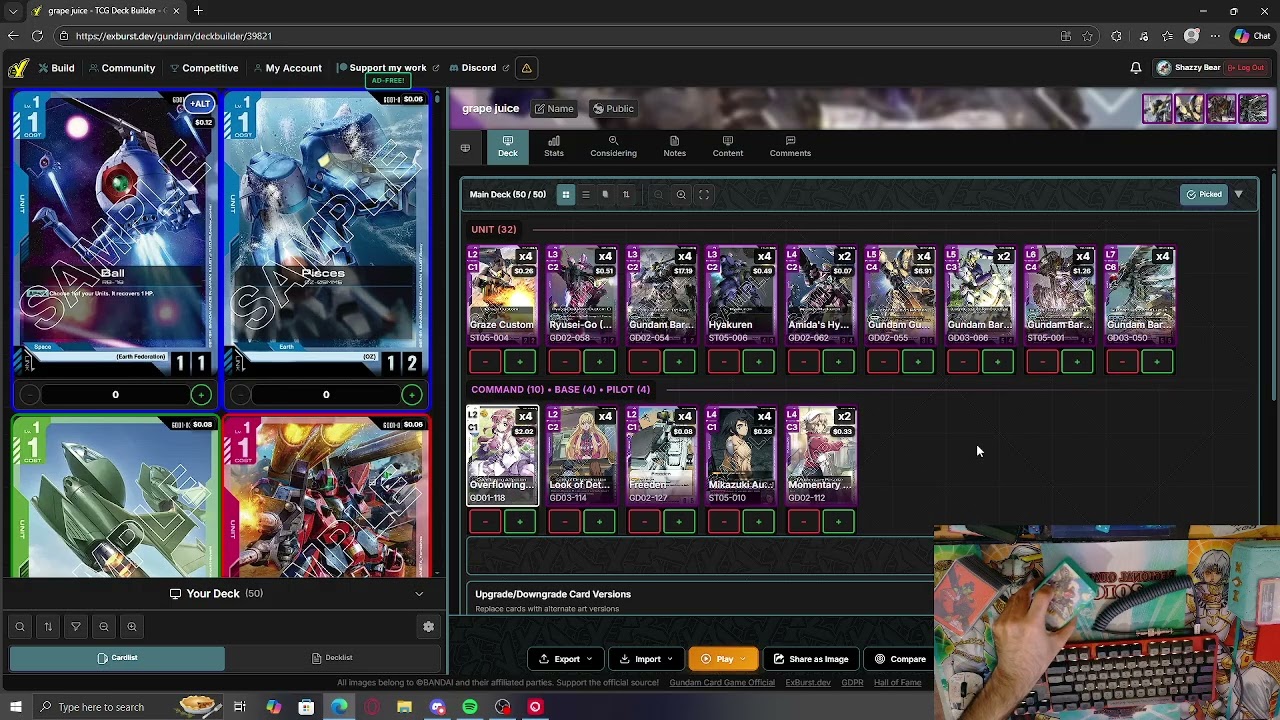The width and height of the screenshot is (1280, 720).
Task: Toggle +ALT art on Ball card
Action: point(200,104)
